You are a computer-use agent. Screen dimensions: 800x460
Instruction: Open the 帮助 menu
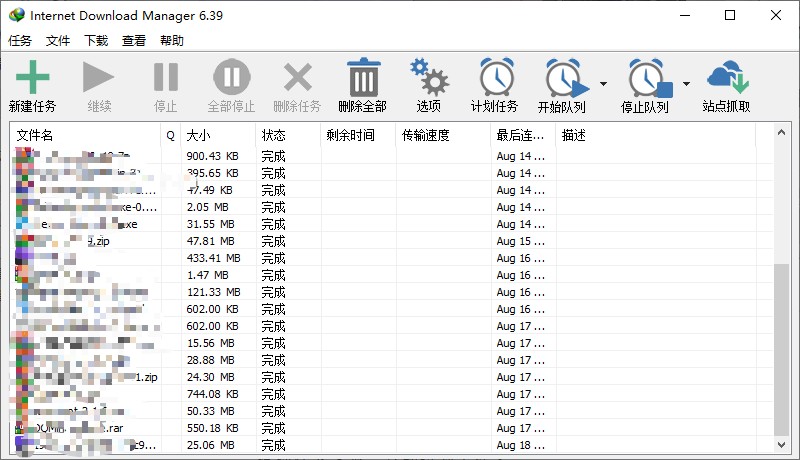[171, 40]
